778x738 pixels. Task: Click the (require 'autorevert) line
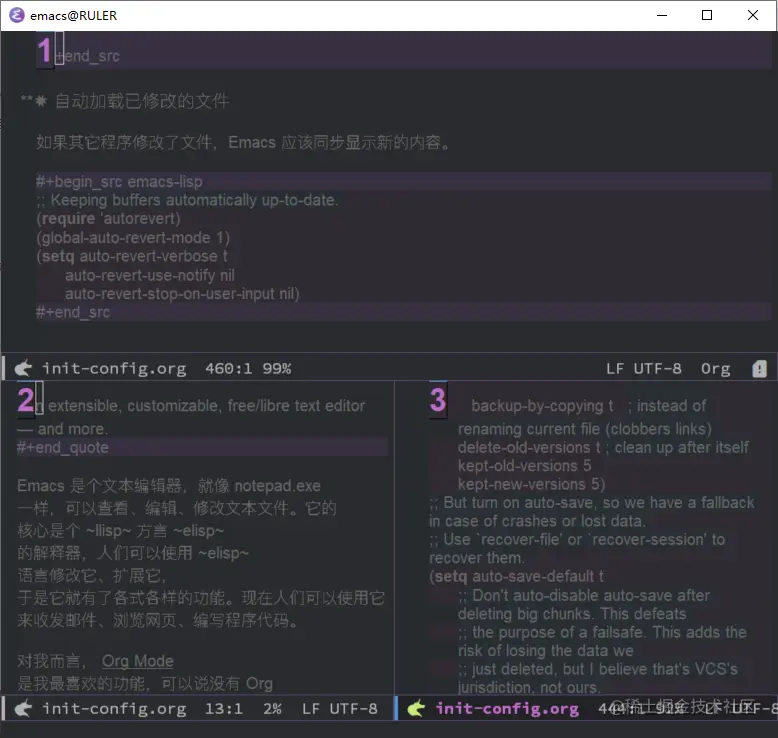point(108,219)
